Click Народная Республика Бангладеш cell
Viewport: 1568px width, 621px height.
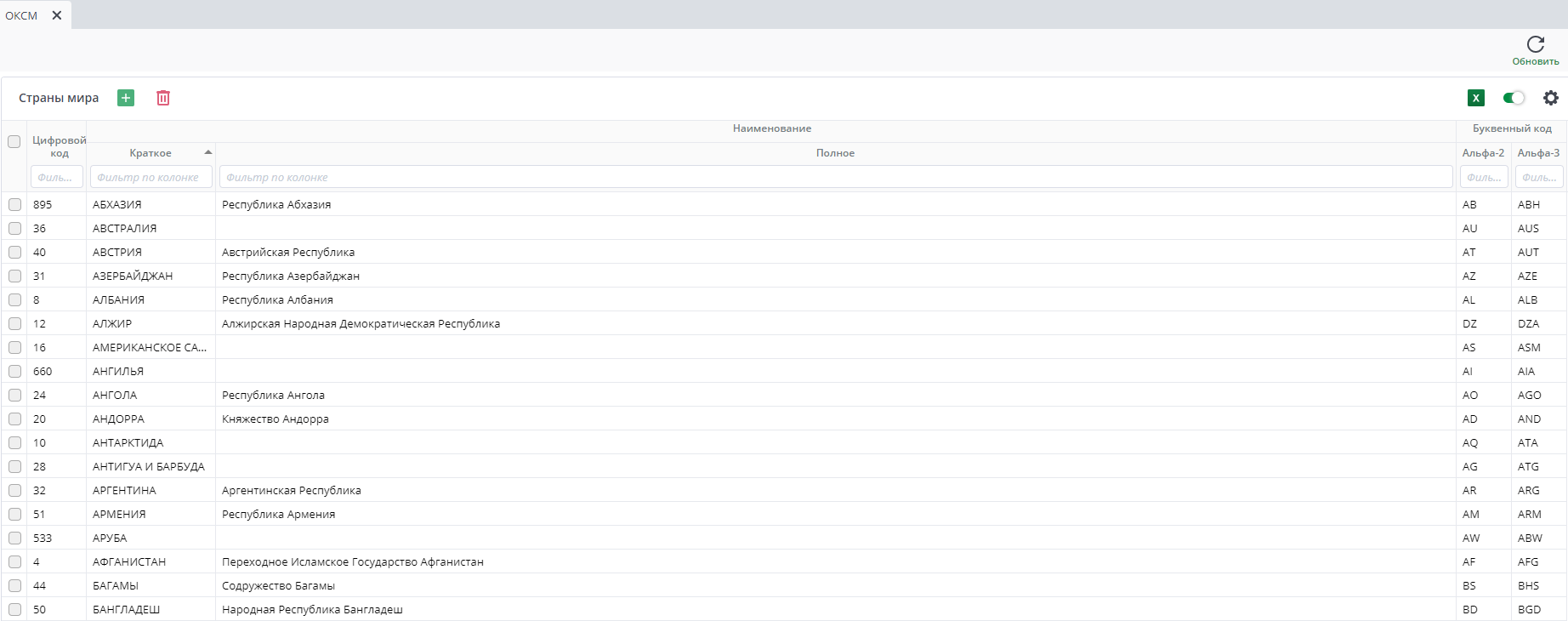[x=836, y=609]
